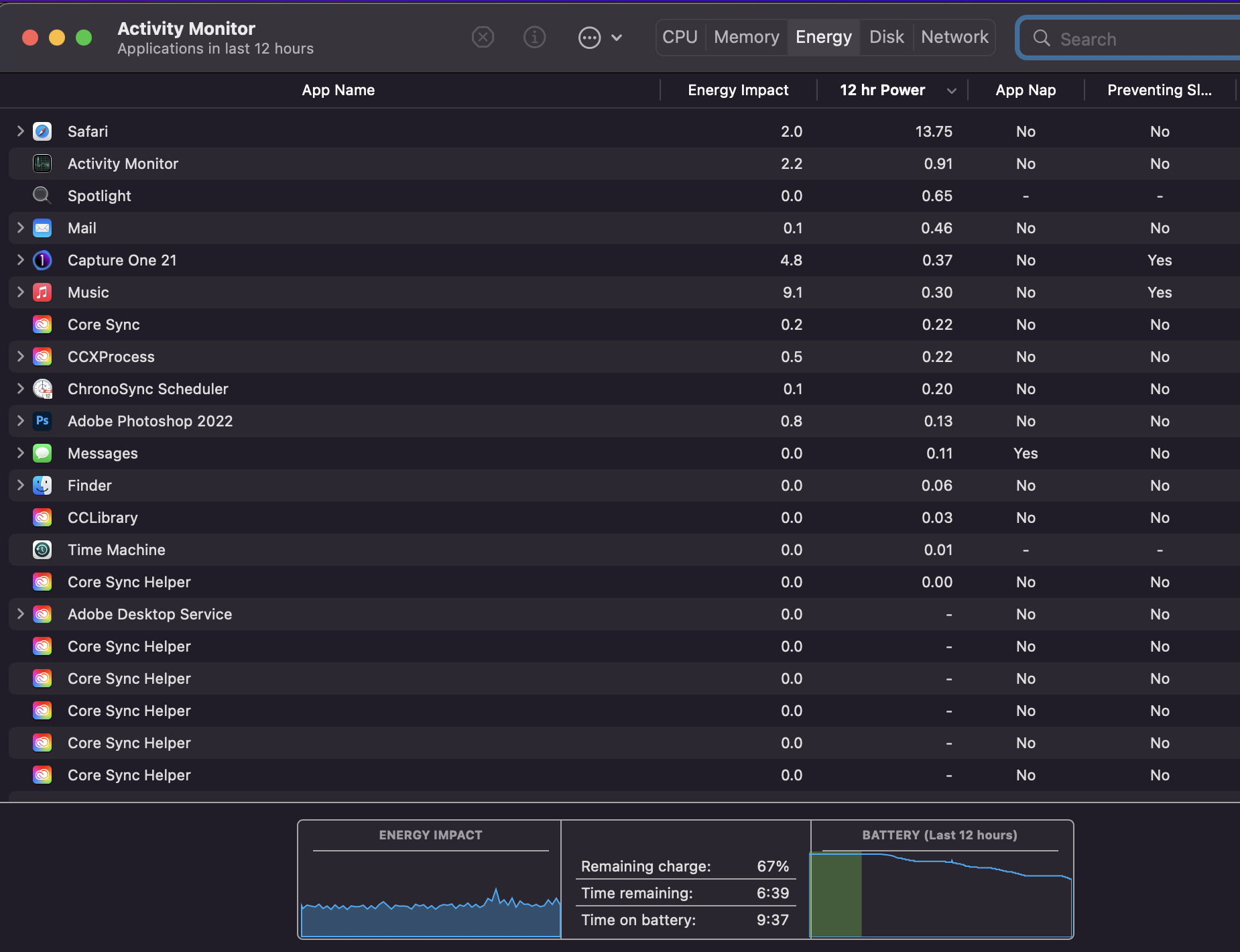Click the ChronoSync Scheduler icon
This screenshot has height=952, width=1240.
(42, 389)
